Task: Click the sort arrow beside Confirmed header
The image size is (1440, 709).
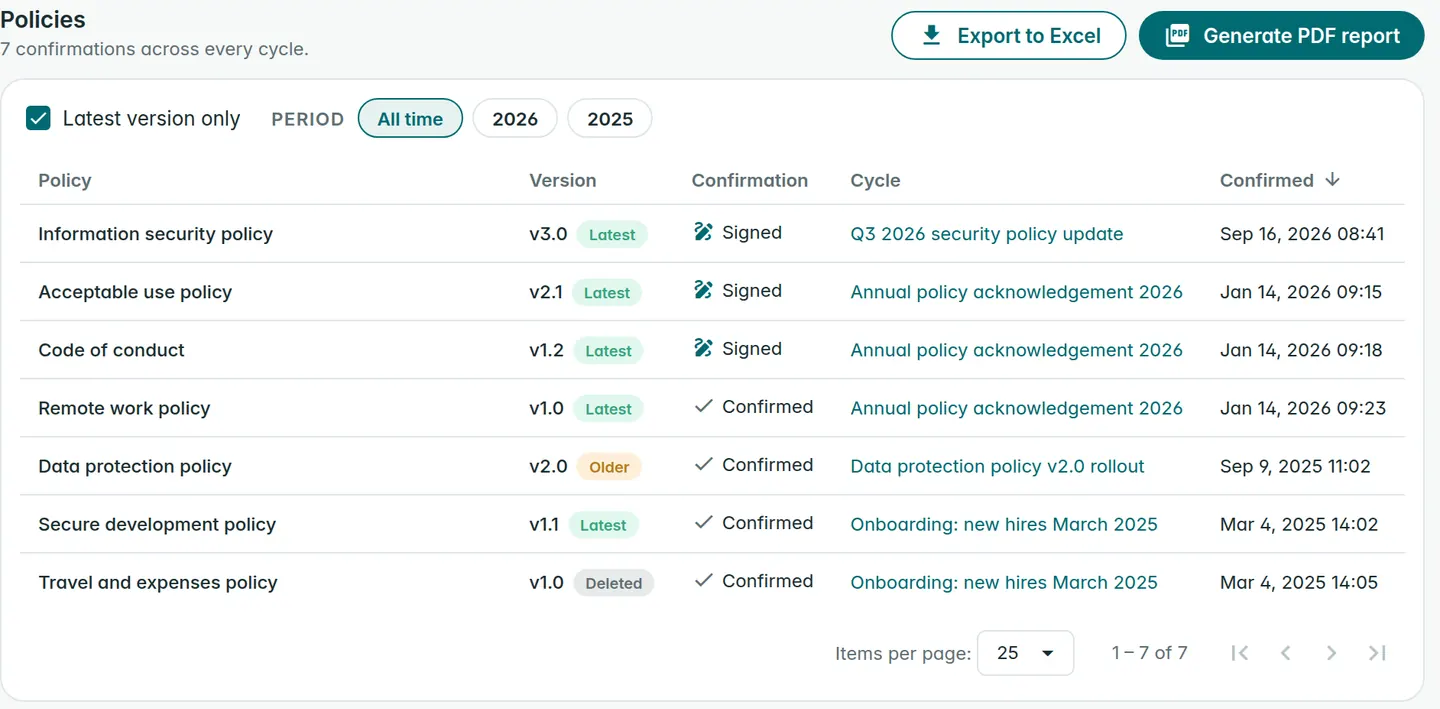Action: pyautogui.click(x=1332, y=179)
